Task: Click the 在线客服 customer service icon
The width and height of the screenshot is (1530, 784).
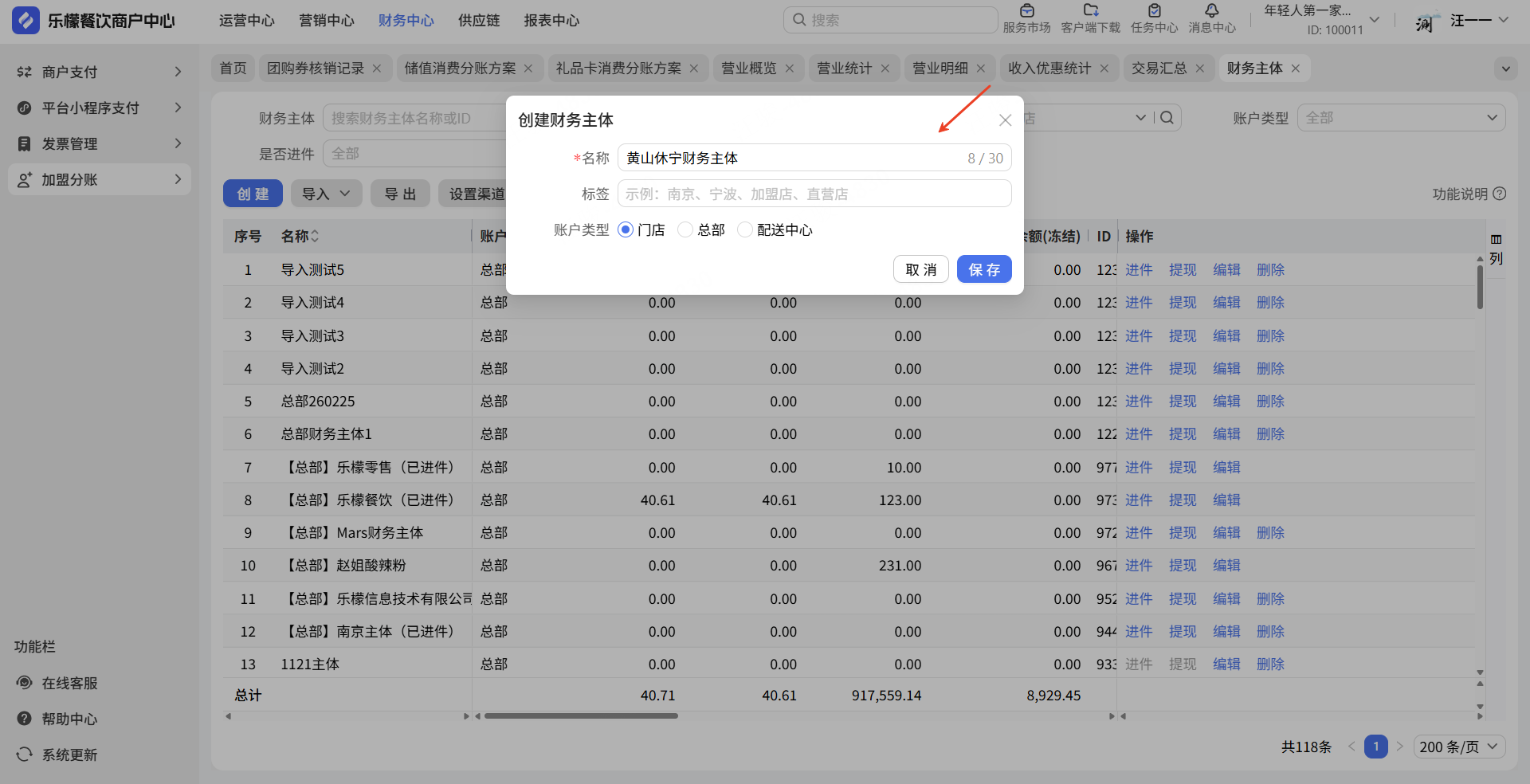Action: 25,683
